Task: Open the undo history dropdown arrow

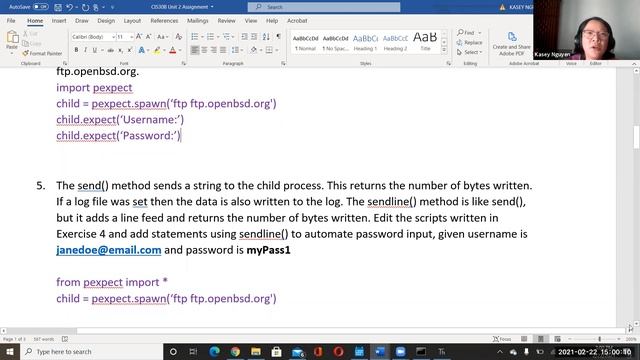Action: tap(77, 7)
